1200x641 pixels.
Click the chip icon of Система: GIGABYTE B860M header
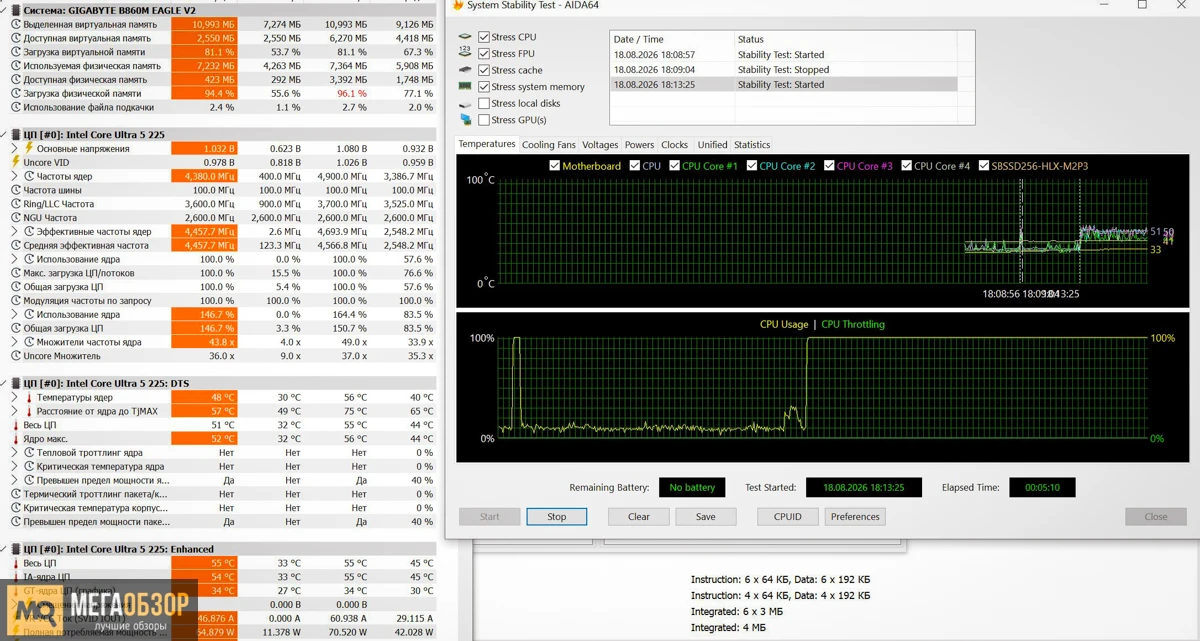click(x=14, y=10)
